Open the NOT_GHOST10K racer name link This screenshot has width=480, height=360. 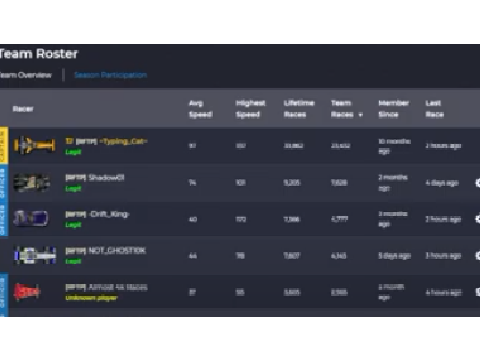(x=106, y=250)
